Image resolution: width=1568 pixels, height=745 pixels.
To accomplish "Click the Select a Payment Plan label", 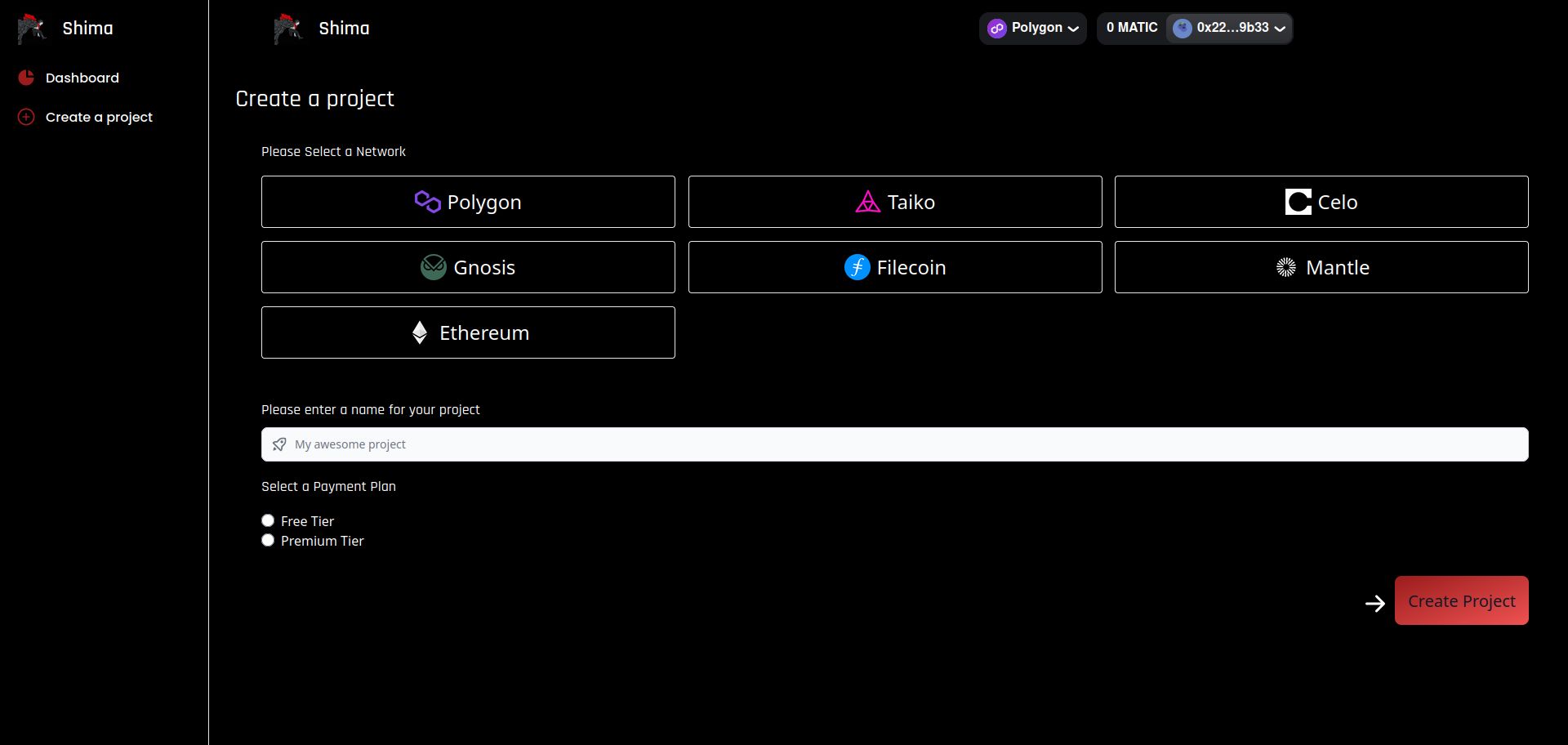I will (328, 486).
